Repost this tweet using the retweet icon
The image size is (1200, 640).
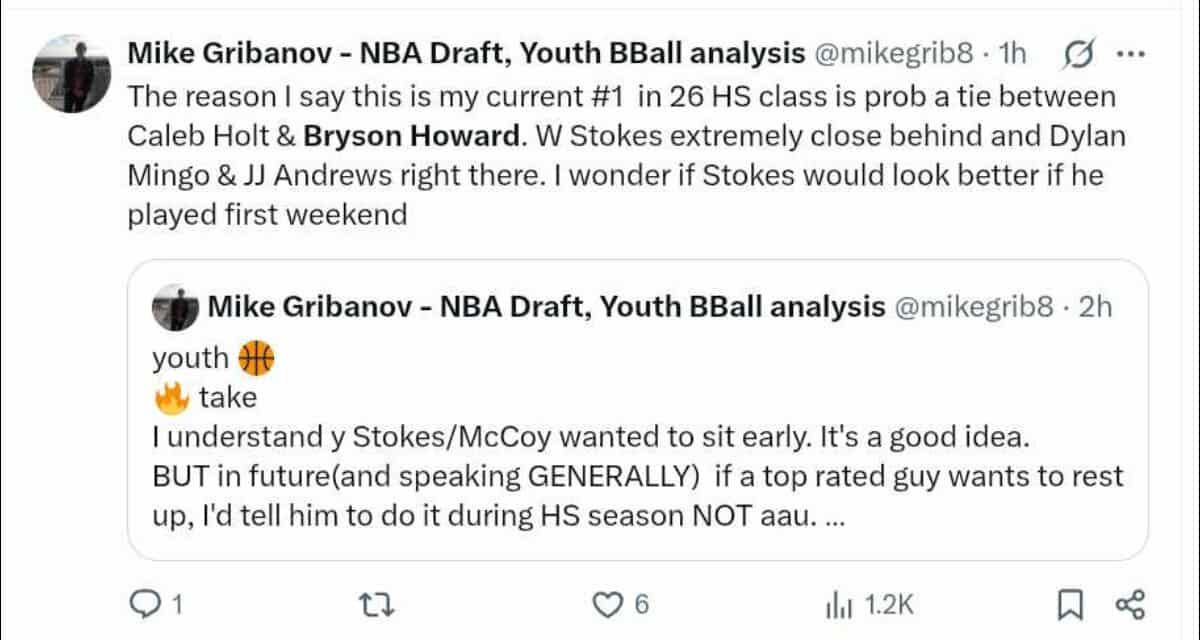click(368, 604)
